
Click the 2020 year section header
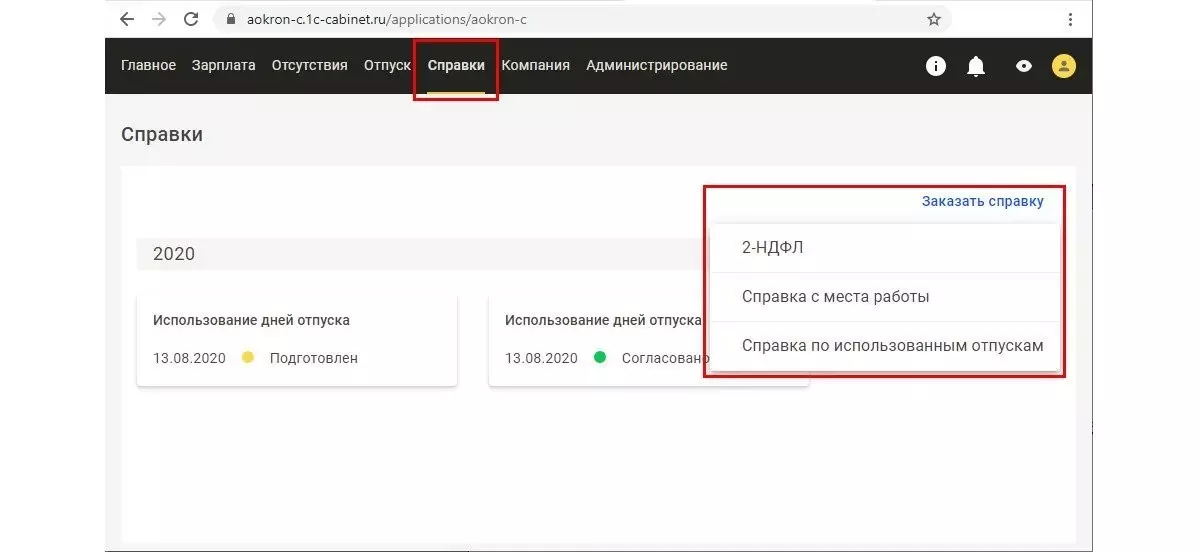coord(424,254)
